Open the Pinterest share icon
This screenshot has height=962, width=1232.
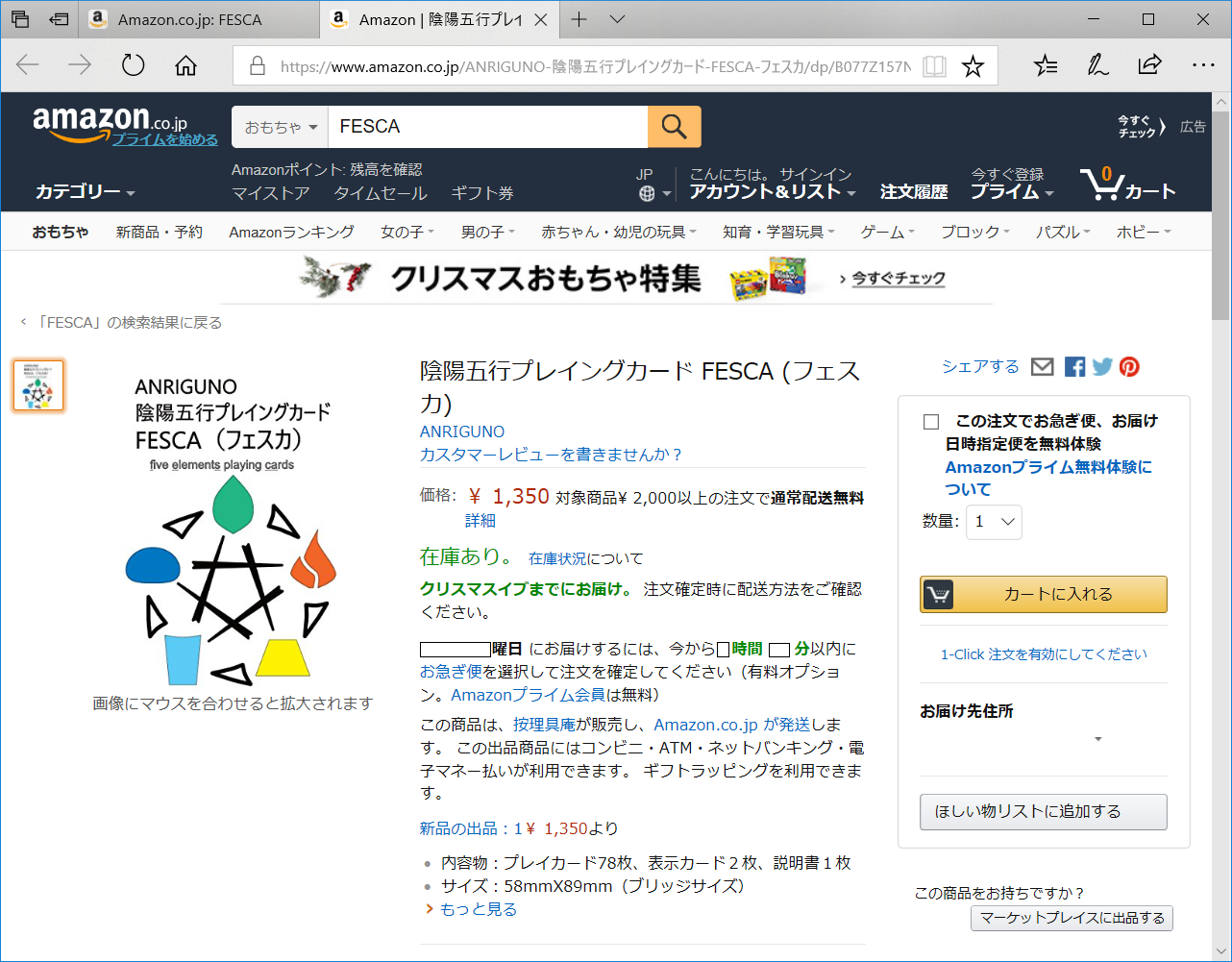1129,366
